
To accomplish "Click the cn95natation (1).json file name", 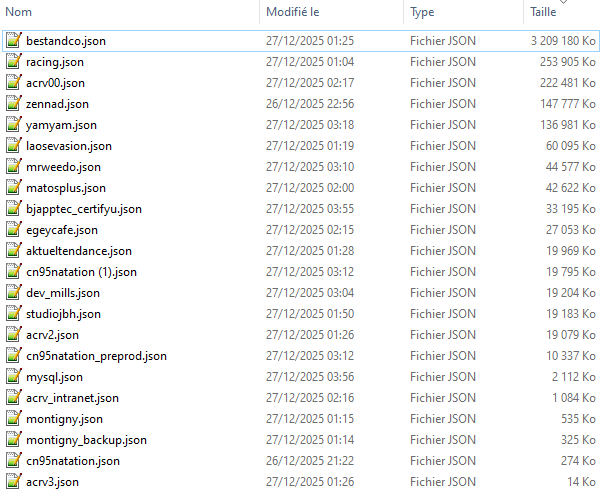I will 82,272.
